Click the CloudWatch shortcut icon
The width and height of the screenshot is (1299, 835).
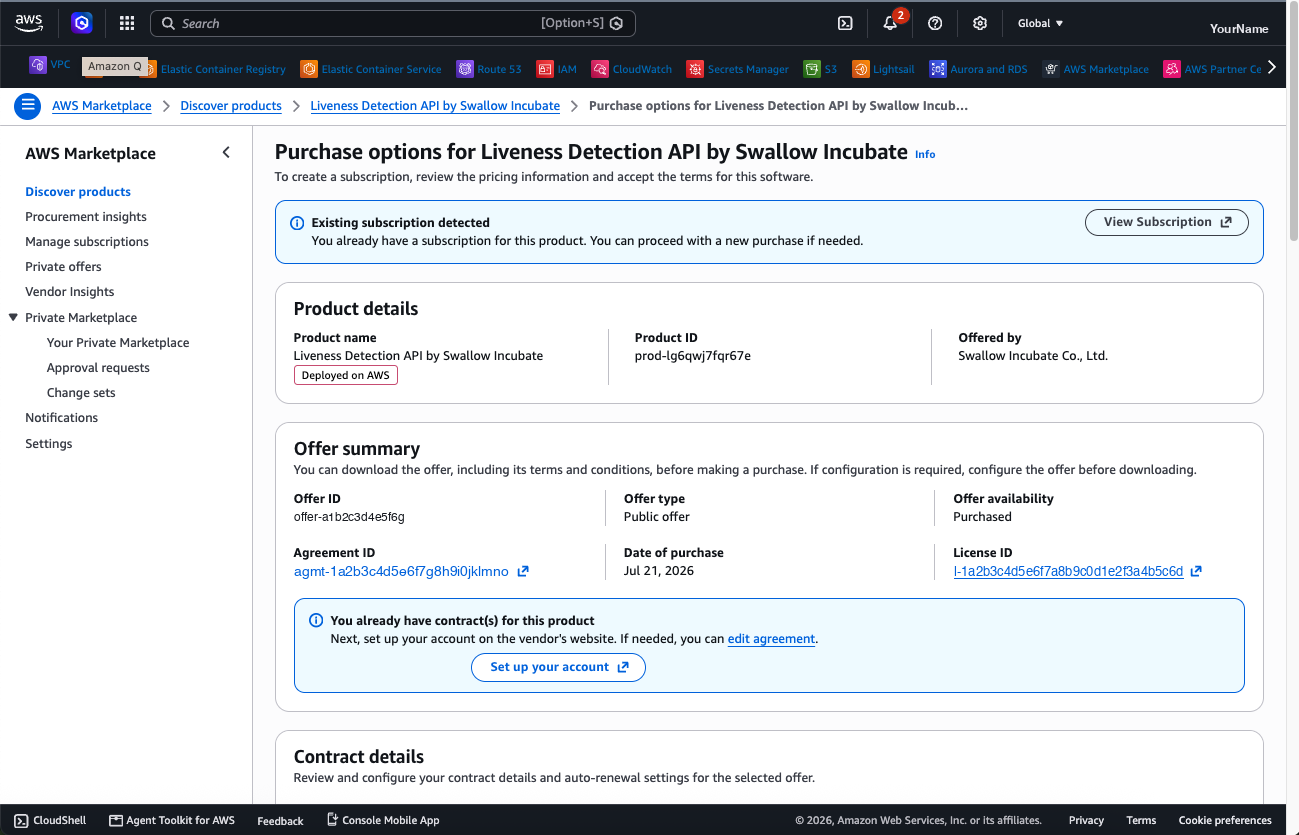[x=600, y=69]
